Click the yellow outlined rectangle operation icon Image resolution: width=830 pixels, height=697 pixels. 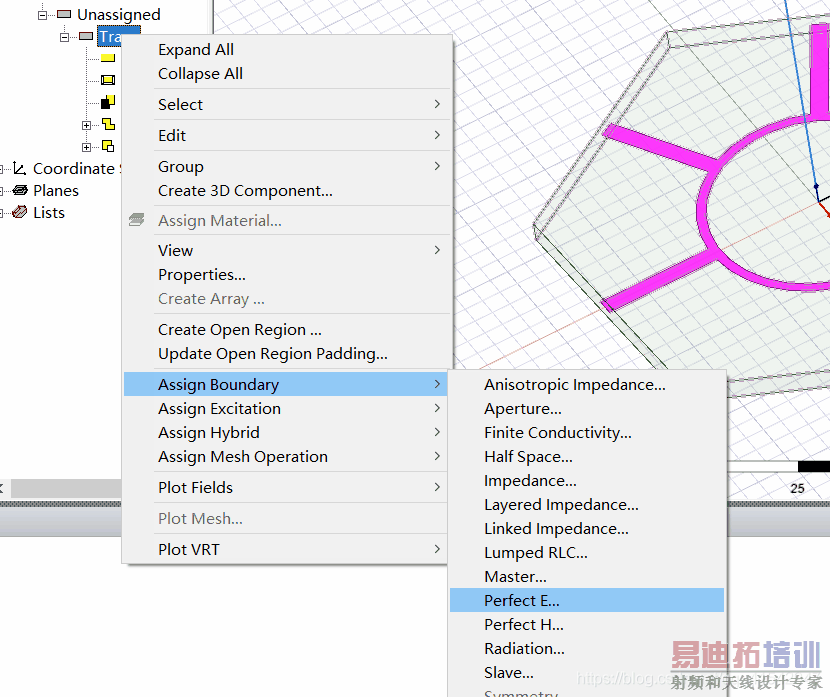[x=108, y=80]
